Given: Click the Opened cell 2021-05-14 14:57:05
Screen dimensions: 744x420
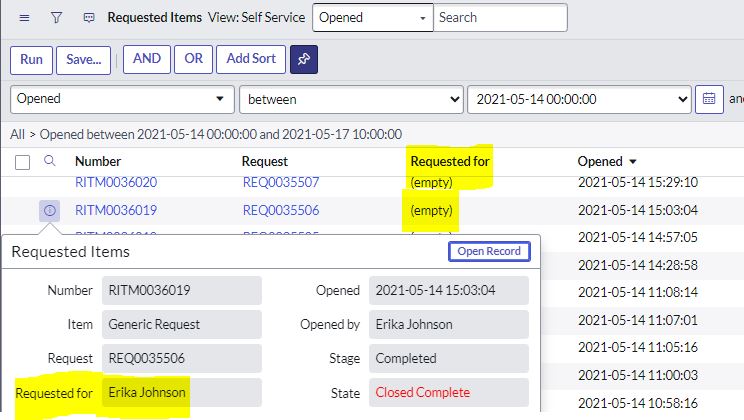Looking at the screenshot, I should point(638,237).
